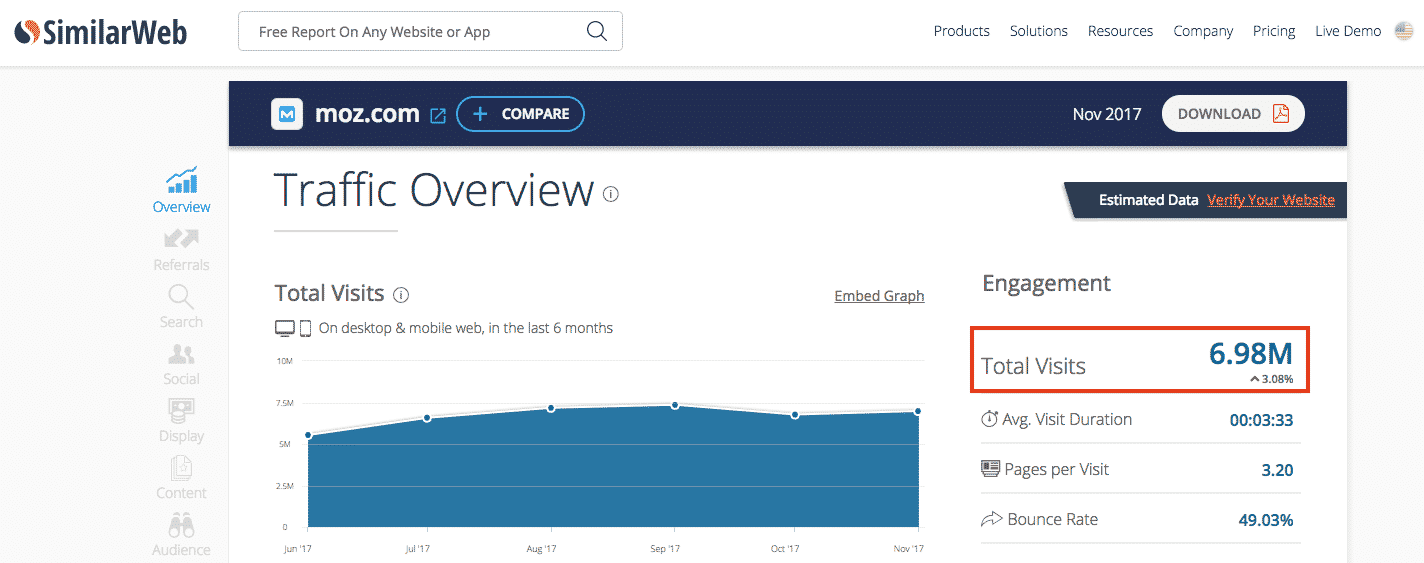The width and height of the screenshot is (1424, 563).
Task: Go to the Pricing page
Action: pos(1274,31)
